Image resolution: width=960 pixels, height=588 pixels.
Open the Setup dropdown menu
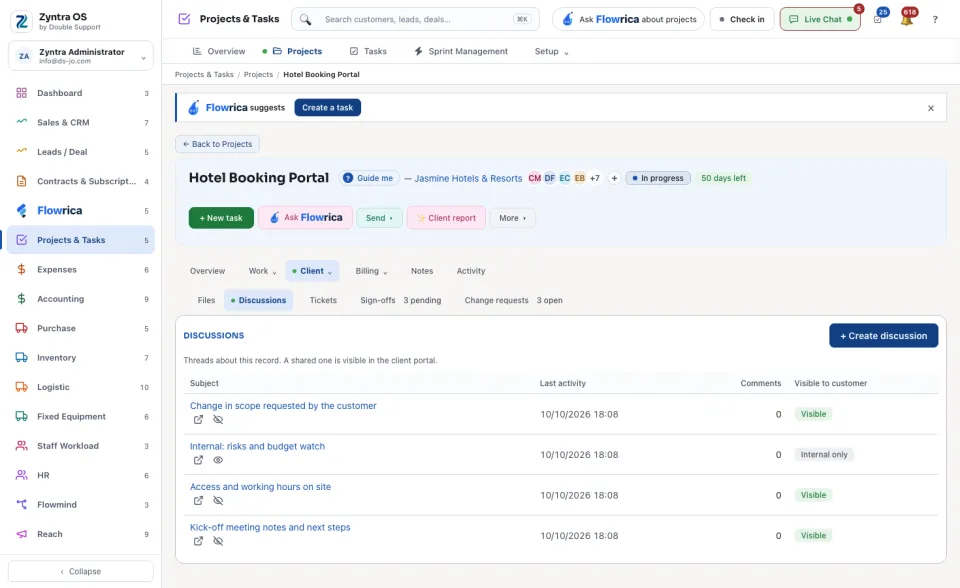pos(551,51)
